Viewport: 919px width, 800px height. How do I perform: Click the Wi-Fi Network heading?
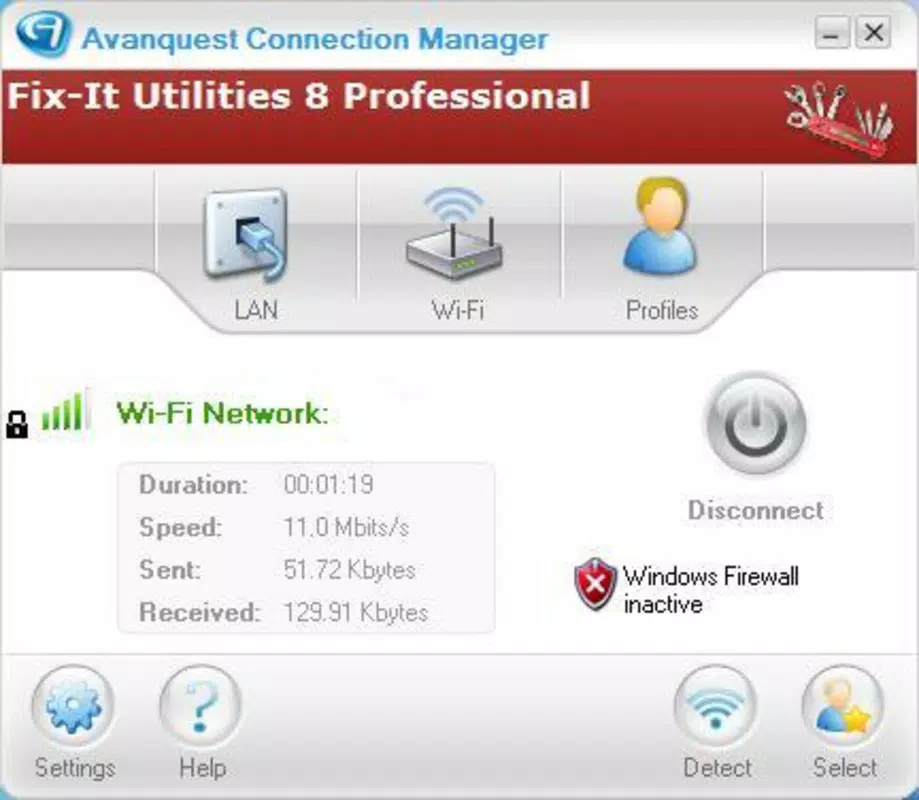coord(222,413)
